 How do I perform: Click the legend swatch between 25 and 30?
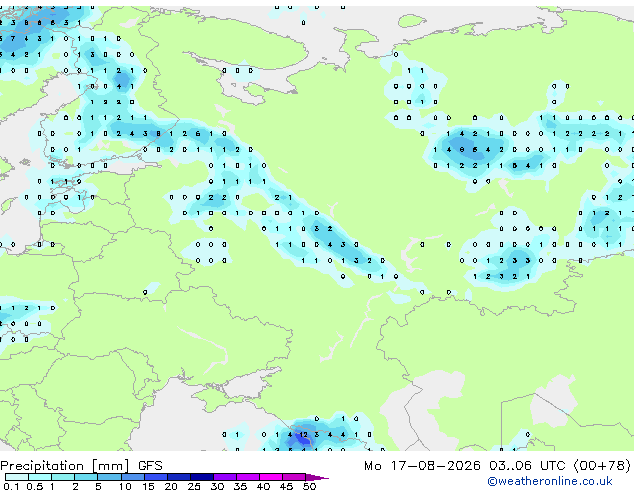pos(201,477)
